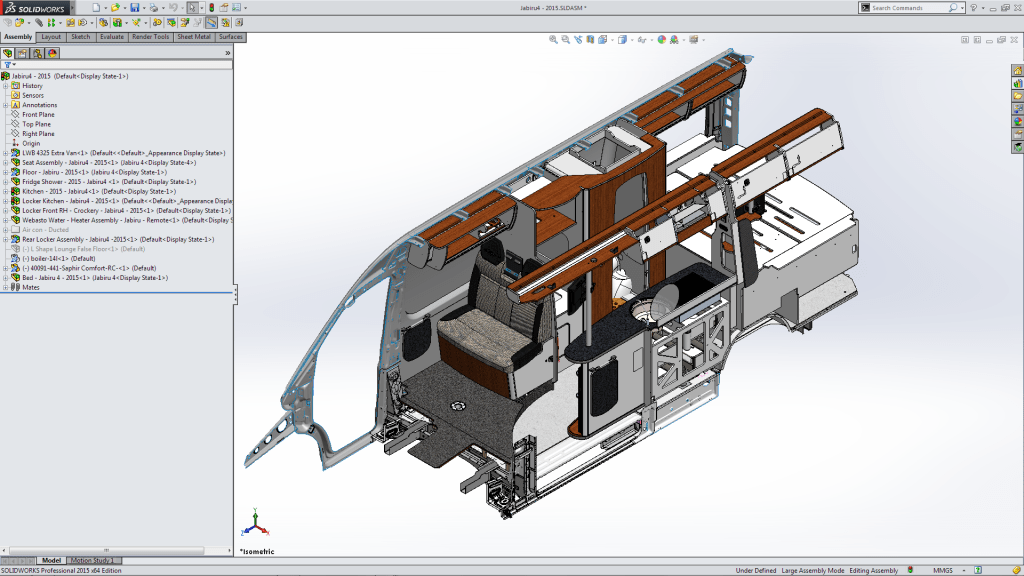Click the Save icon in the top toolbar
Screen dimensions: 1024x576
[x=134, y=8]
